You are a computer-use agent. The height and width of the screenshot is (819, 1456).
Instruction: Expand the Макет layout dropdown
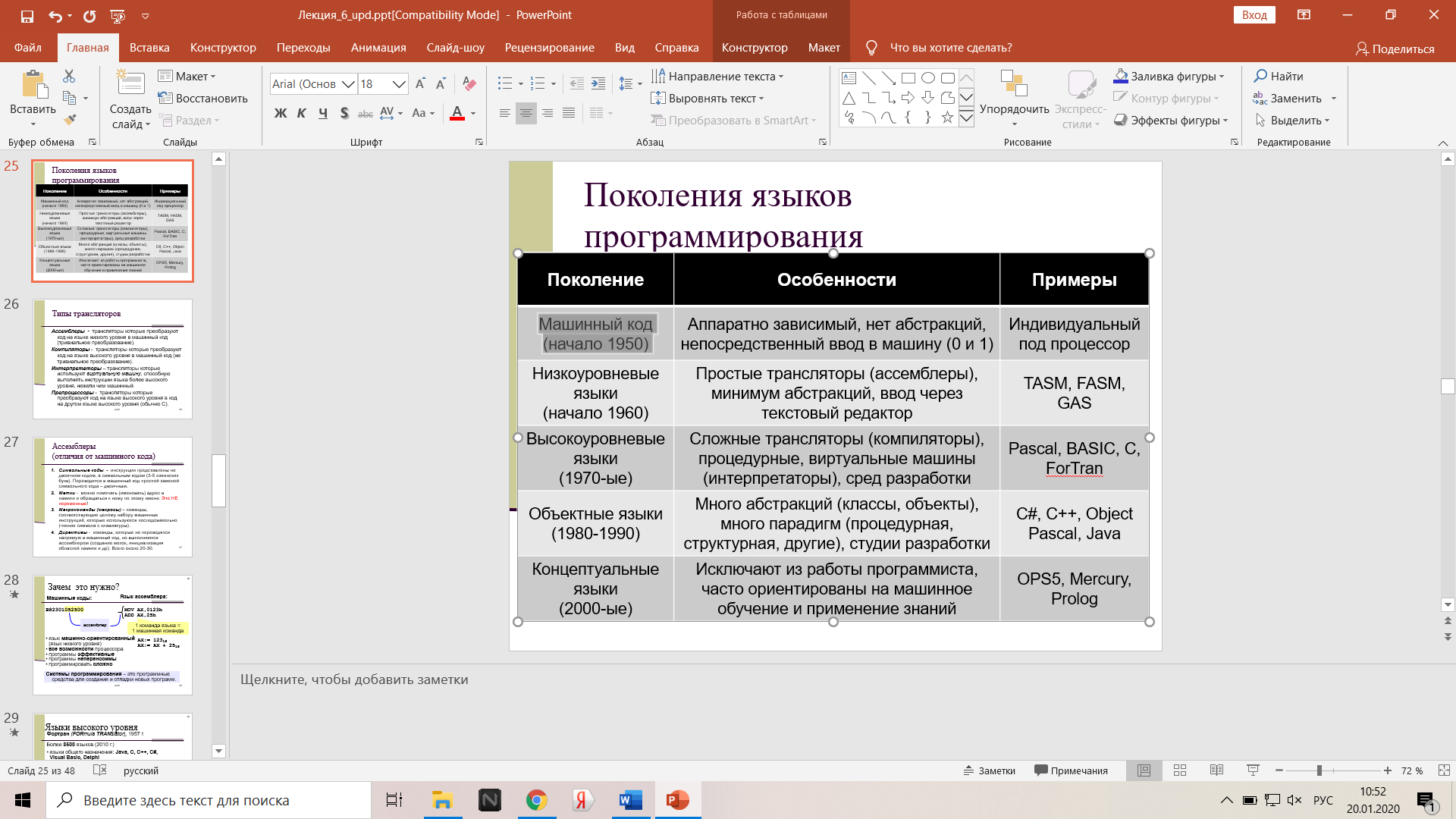(x=187, y=76)
